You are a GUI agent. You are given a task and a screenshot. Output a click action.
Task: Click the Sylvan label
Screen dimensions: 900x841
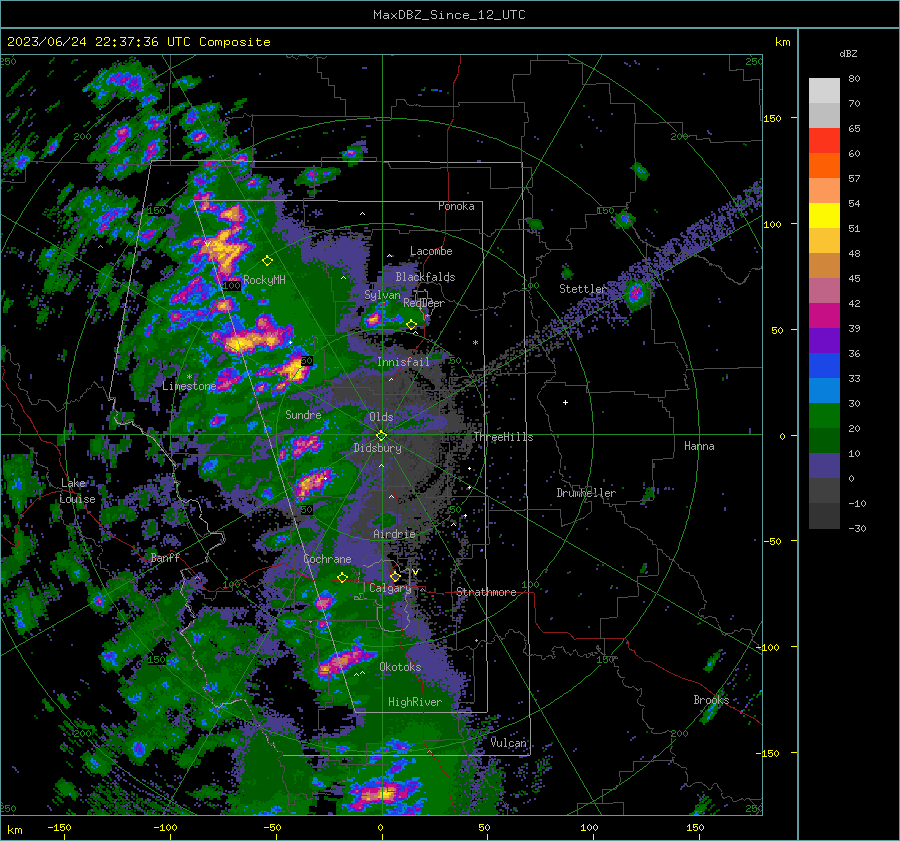coord(382,295)
